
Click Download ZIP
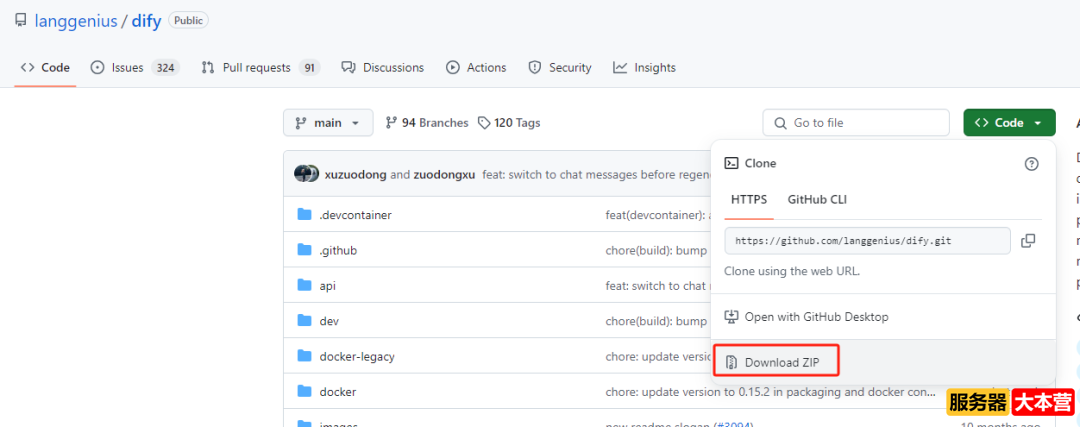click(781, 362)
